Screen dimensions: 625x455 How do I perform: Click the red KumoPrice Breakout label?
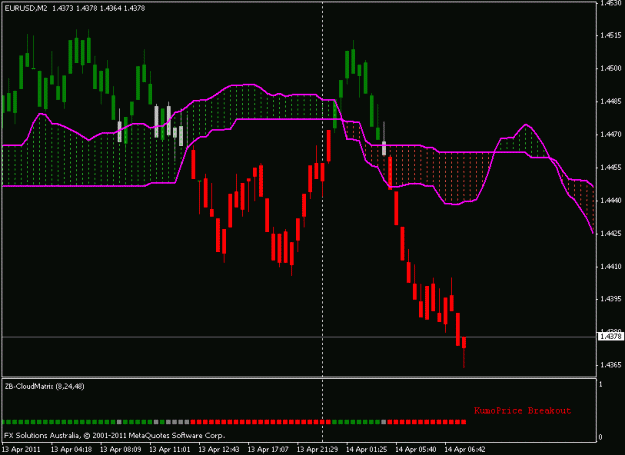(523, 410)
